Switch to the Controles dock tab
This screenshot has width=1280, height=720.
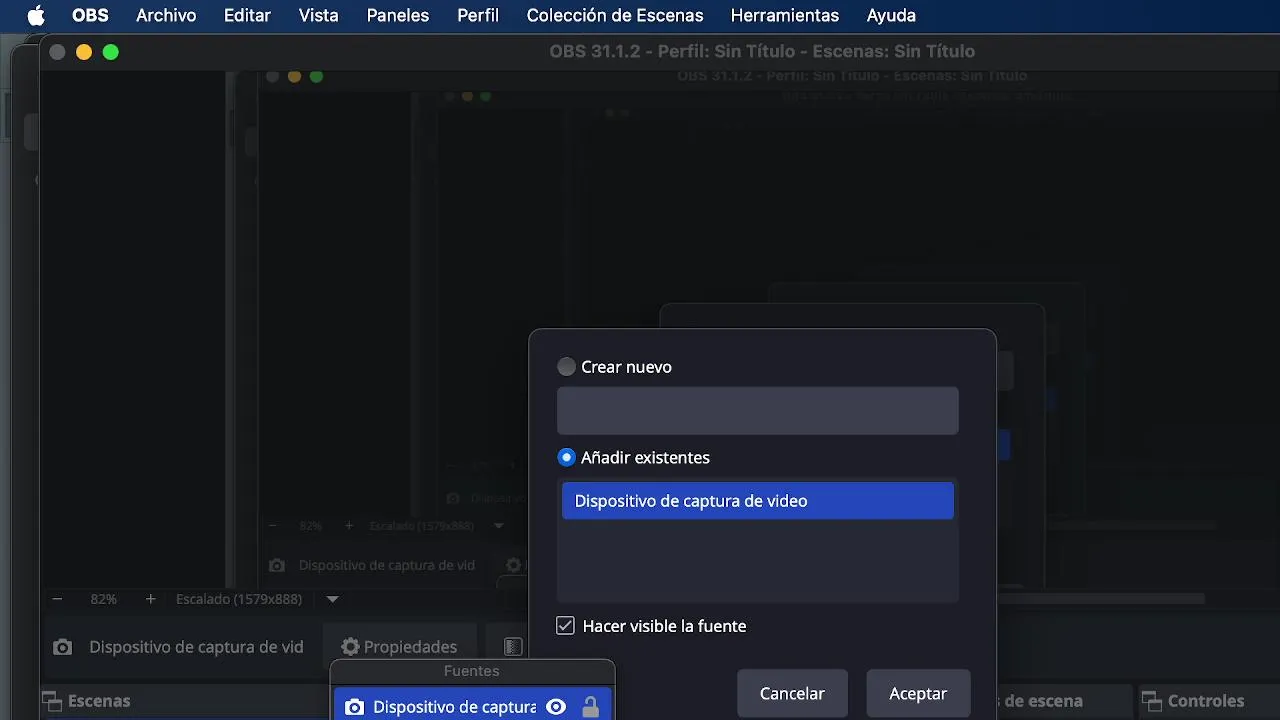[1205, 701]
